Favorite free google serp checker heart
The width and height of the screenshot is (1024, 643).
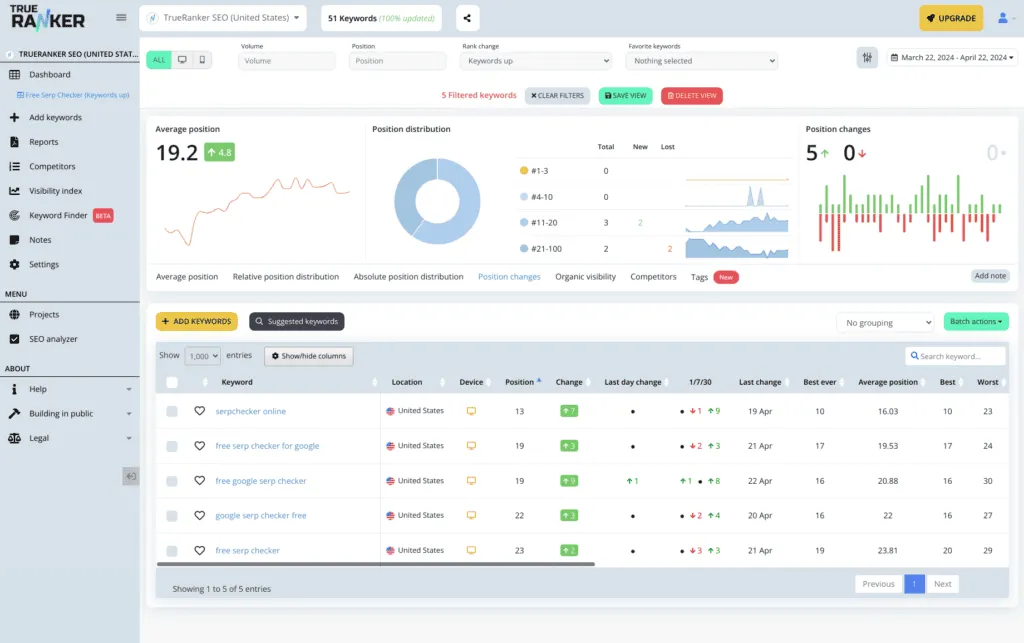tap(200, 480)
